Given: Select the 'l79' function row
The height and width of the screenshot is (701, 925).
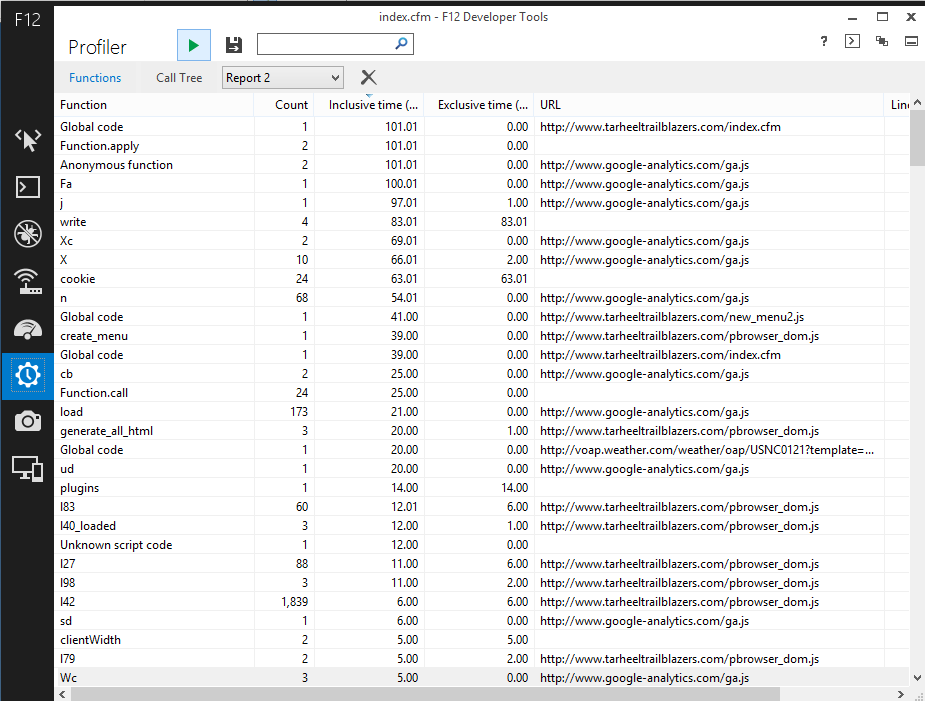Looking at the screenshot, I should pos(483,659).
